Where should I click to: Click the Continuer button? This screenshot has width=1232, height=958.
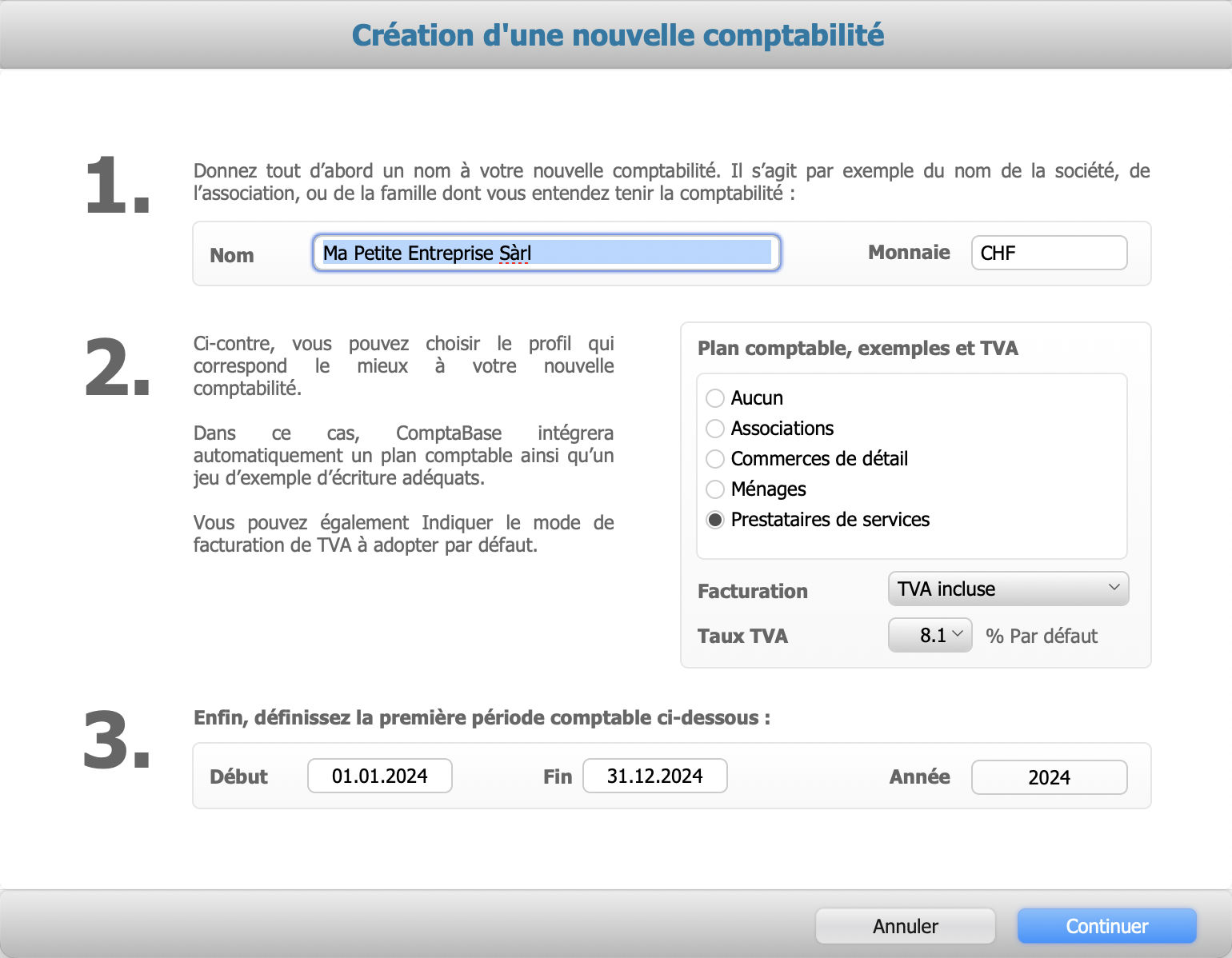(x=1106, y=925)
